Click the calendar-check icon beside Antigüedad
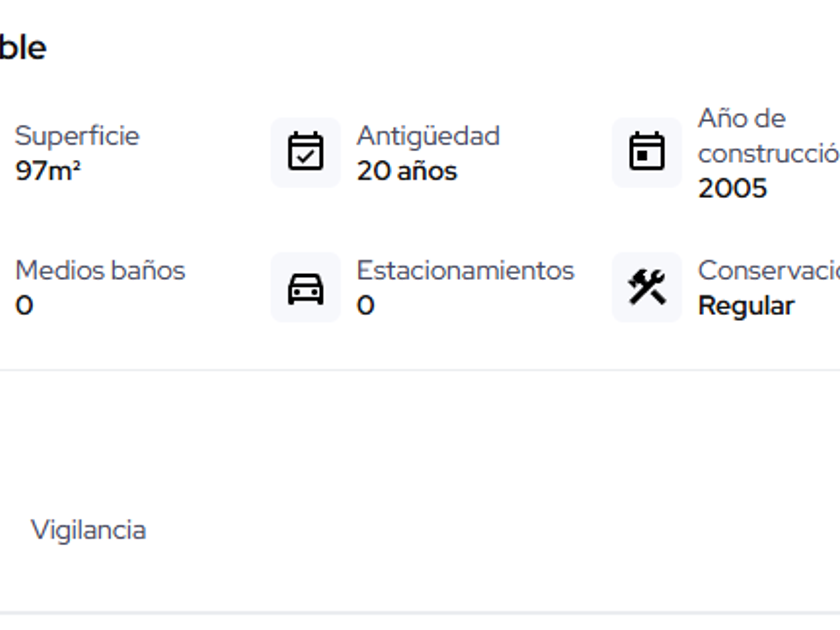Viewport: 840px width, 630px height. coord(305,152)
